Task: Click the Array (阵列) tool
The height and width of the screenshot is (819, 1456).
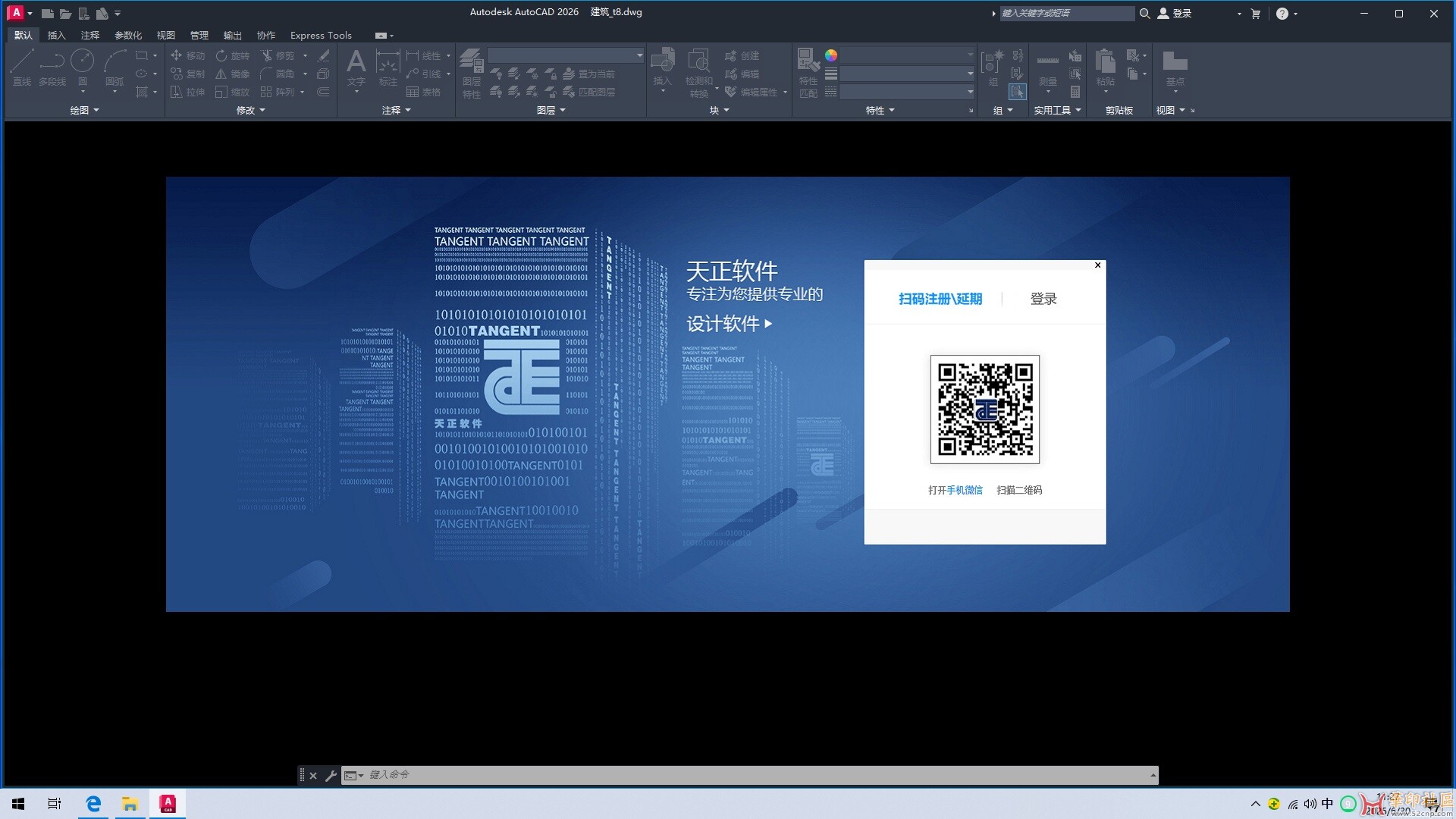Action: tap(278, 92)
